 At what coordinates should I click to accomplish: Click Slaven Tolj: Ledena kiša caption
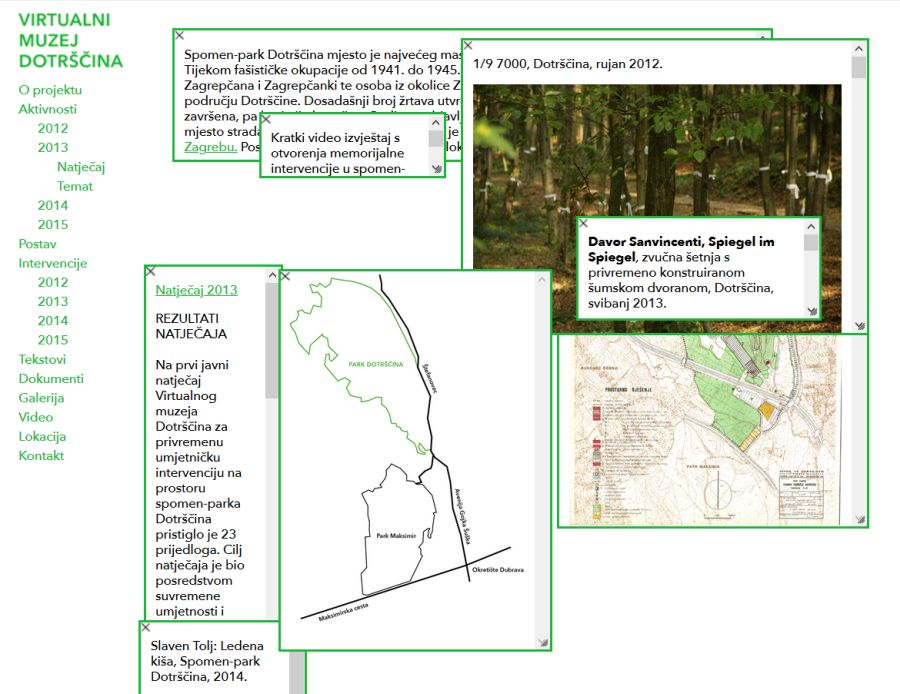207,661
